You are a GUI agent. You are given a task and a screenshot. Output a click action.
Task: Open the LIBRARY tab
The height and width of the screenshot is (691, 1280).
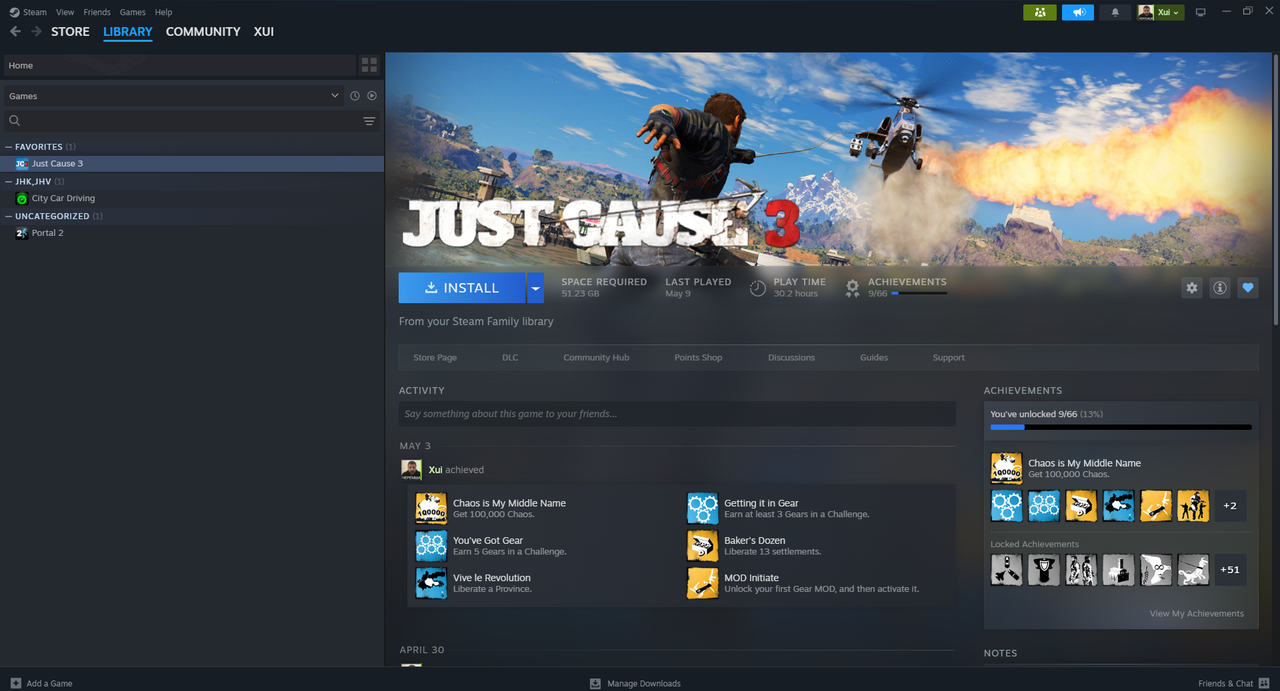[x=128, y=32]
